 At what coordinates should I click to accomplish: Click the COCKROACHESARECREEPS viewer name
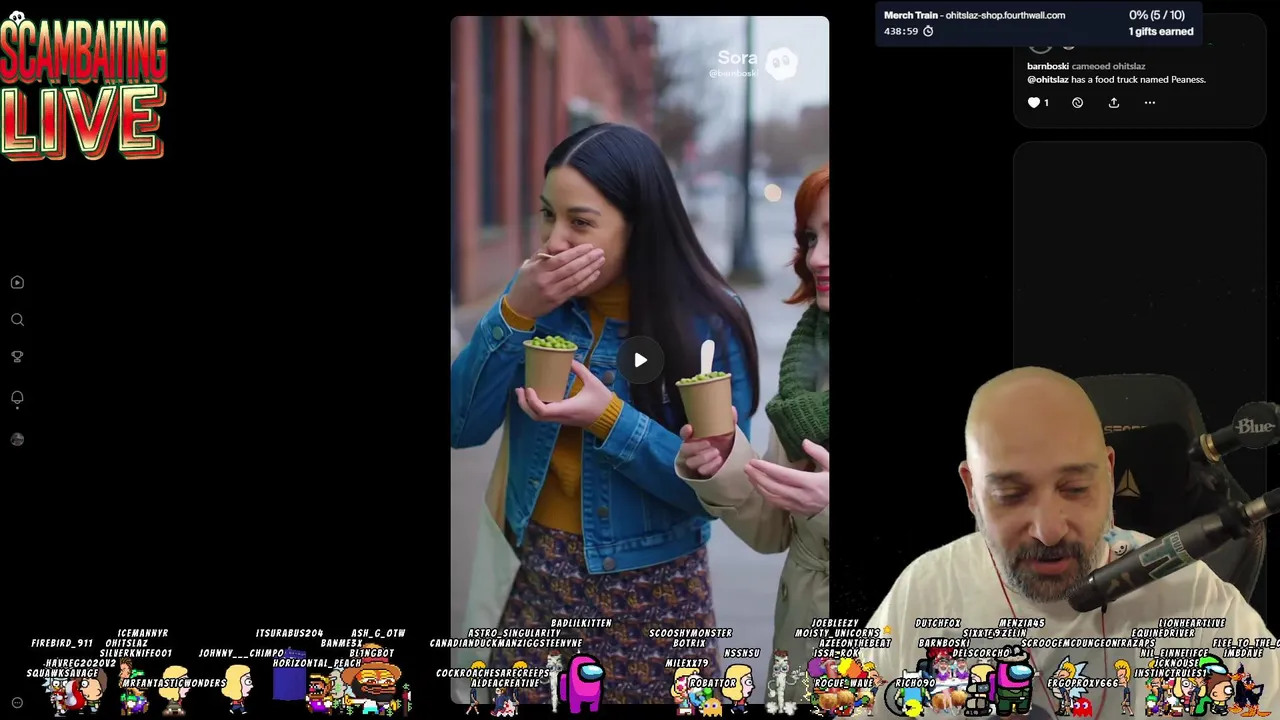tap(493, 673)
